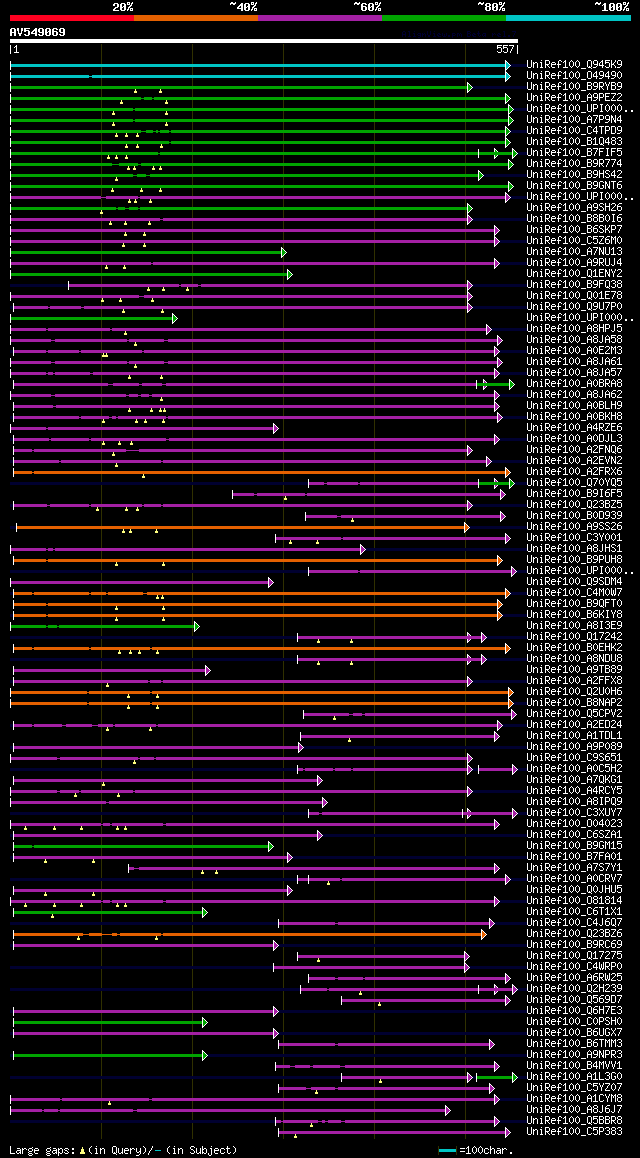The height and width of the screenshot is (1158, 640).
Task: Select the UniRef100_B9I6F5 label
Action: [574, 493]
